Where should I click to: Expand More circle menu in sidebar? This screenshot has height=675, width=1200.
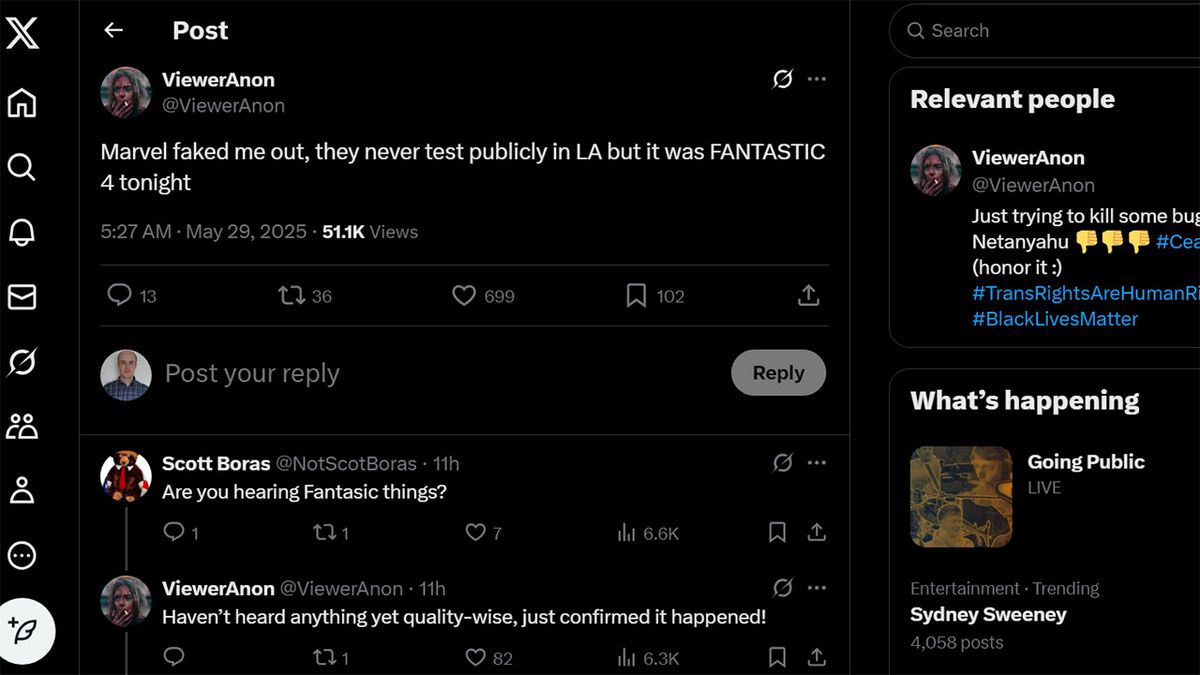pyautogui.click(x=22, y=555)
